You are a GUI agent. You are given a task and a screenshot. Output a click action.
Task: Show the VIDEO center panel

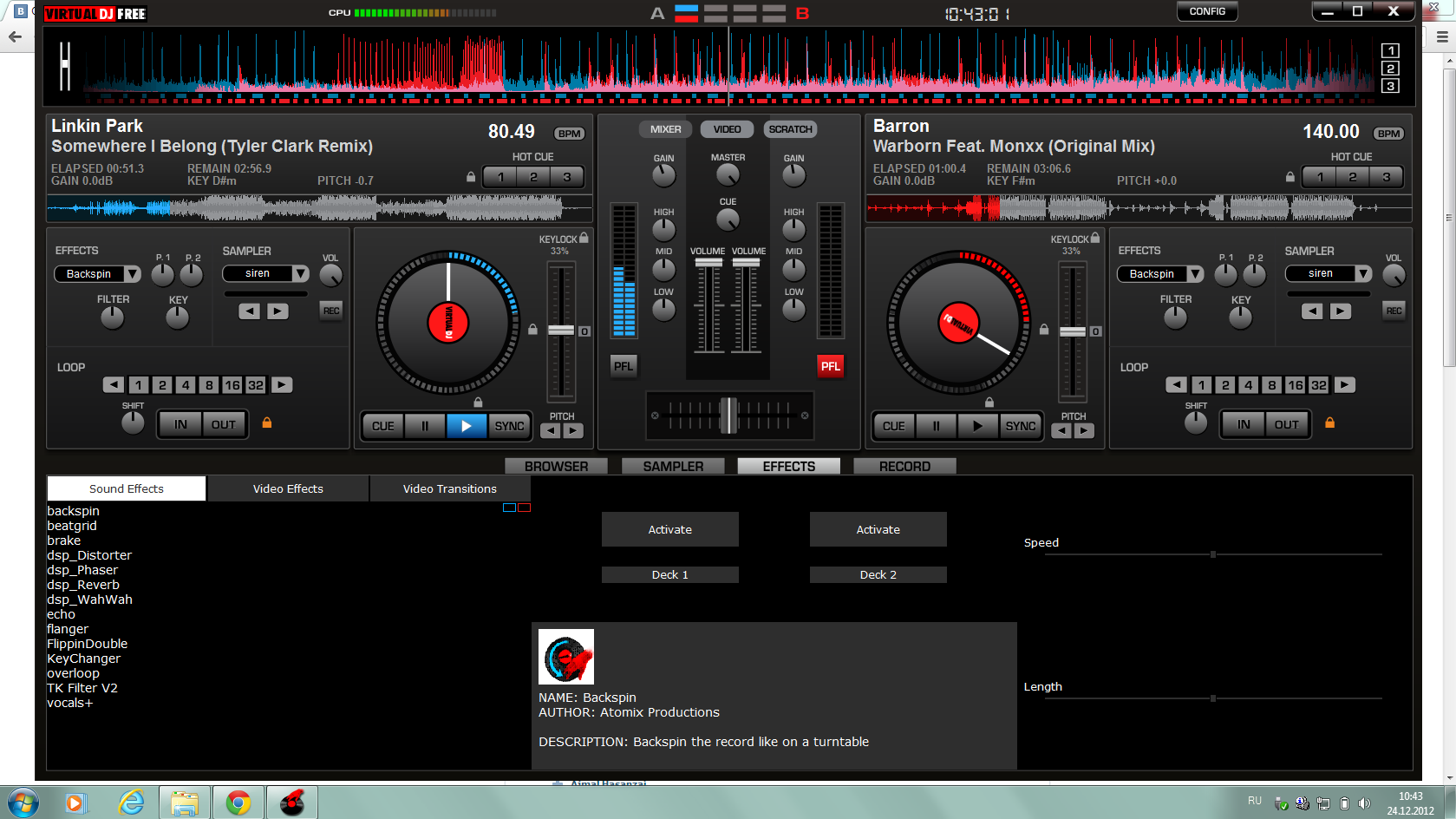click(727, 129)
